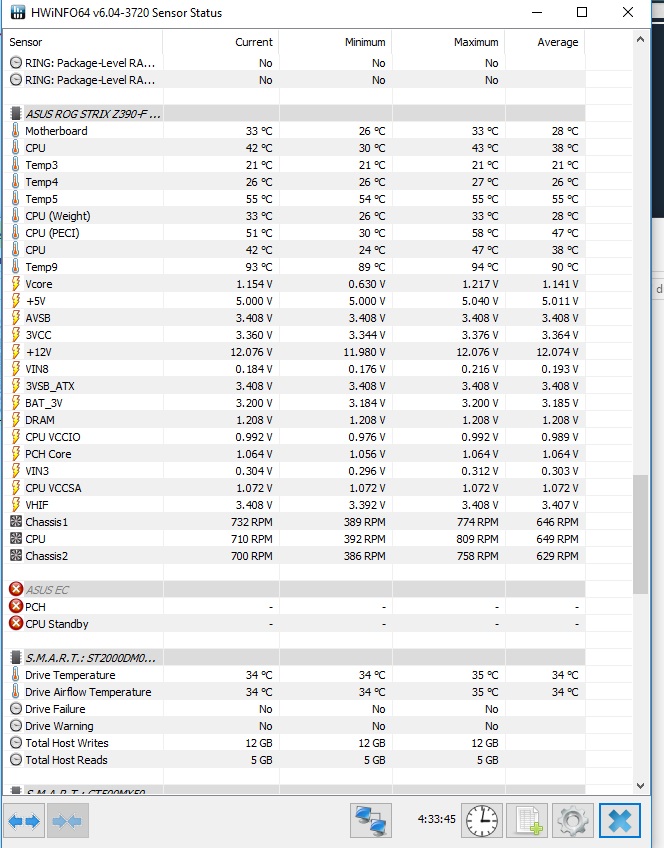The width and height of the screenshot is (664, 848).
Task: Click the HWiNFO64 title bar app icon
Action: point(18,12)
